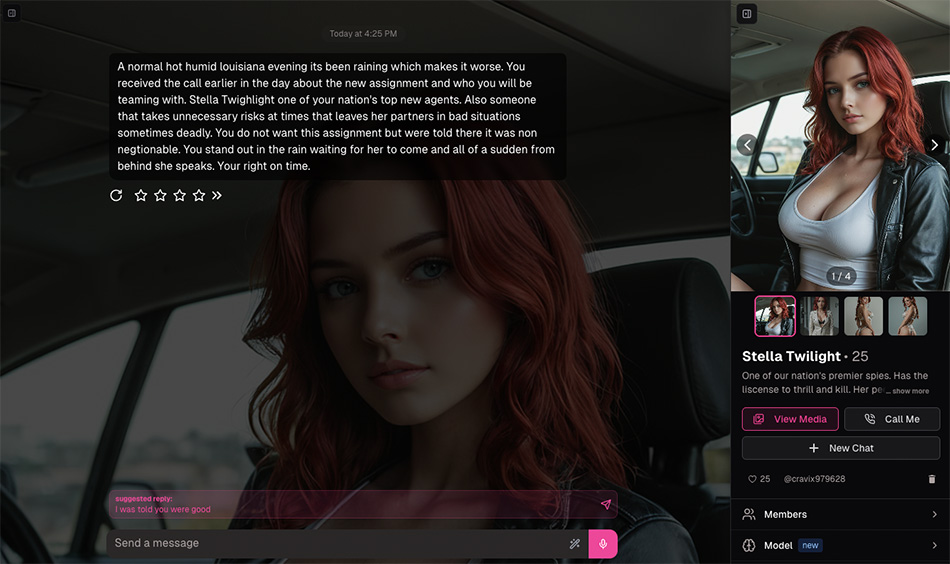Click the regenerate message icon
Image resolution: width=950 pixels, height=564 pixels.
click(116, 195)
